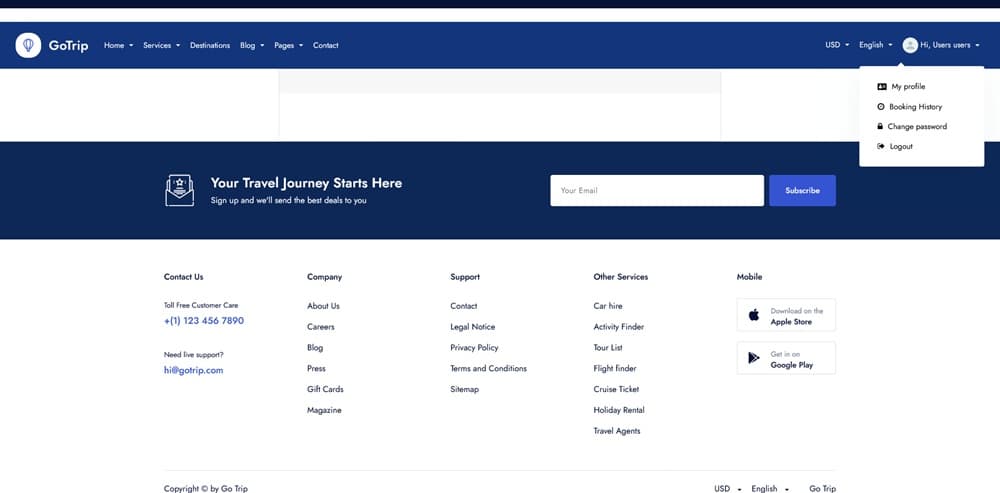This screenshot has height=493, width=1000.
Task: Click the Change password lock icon
Action: [x=881, y=127]
